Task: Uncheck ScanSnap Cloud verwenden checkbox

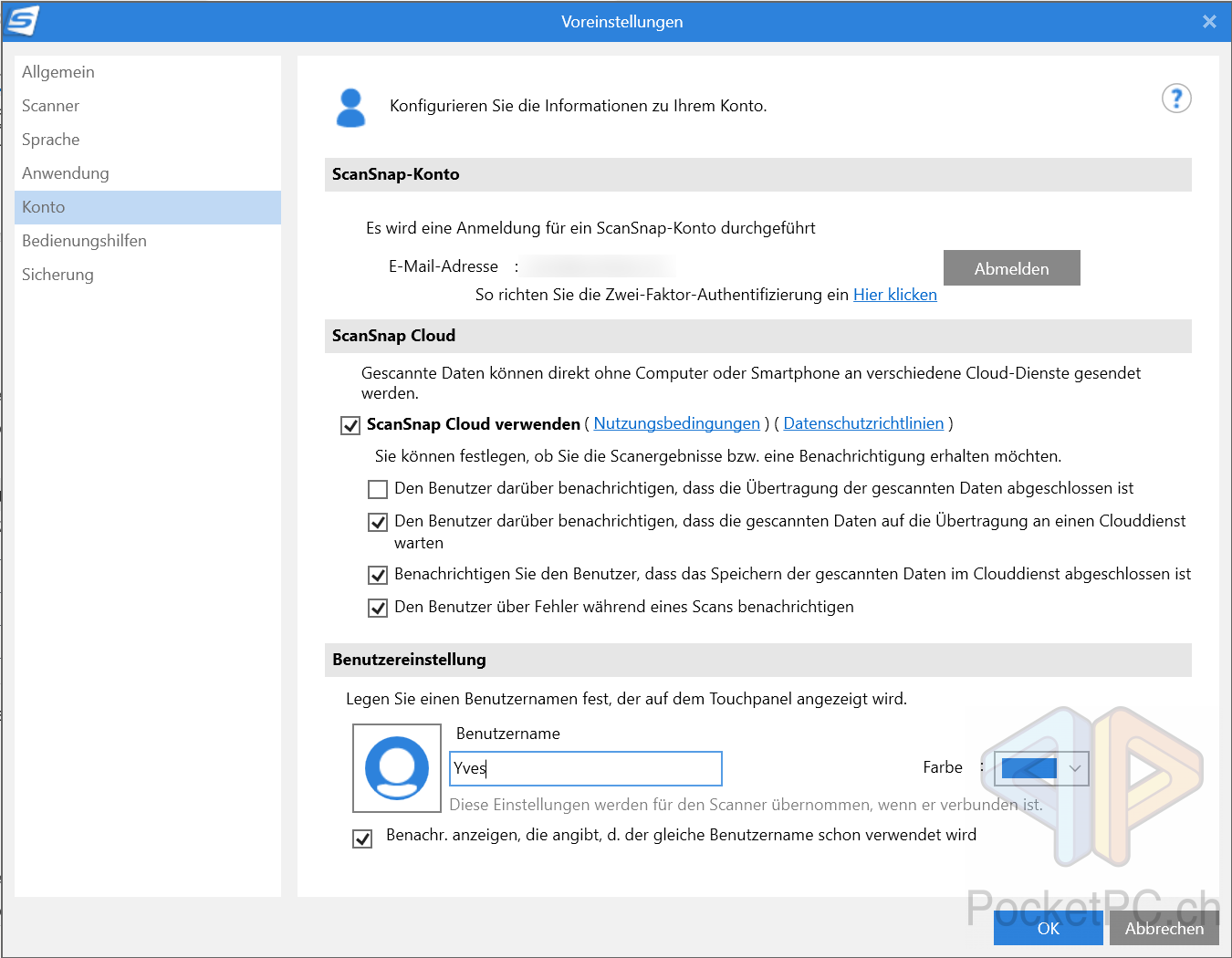Action: coord(350,425)
